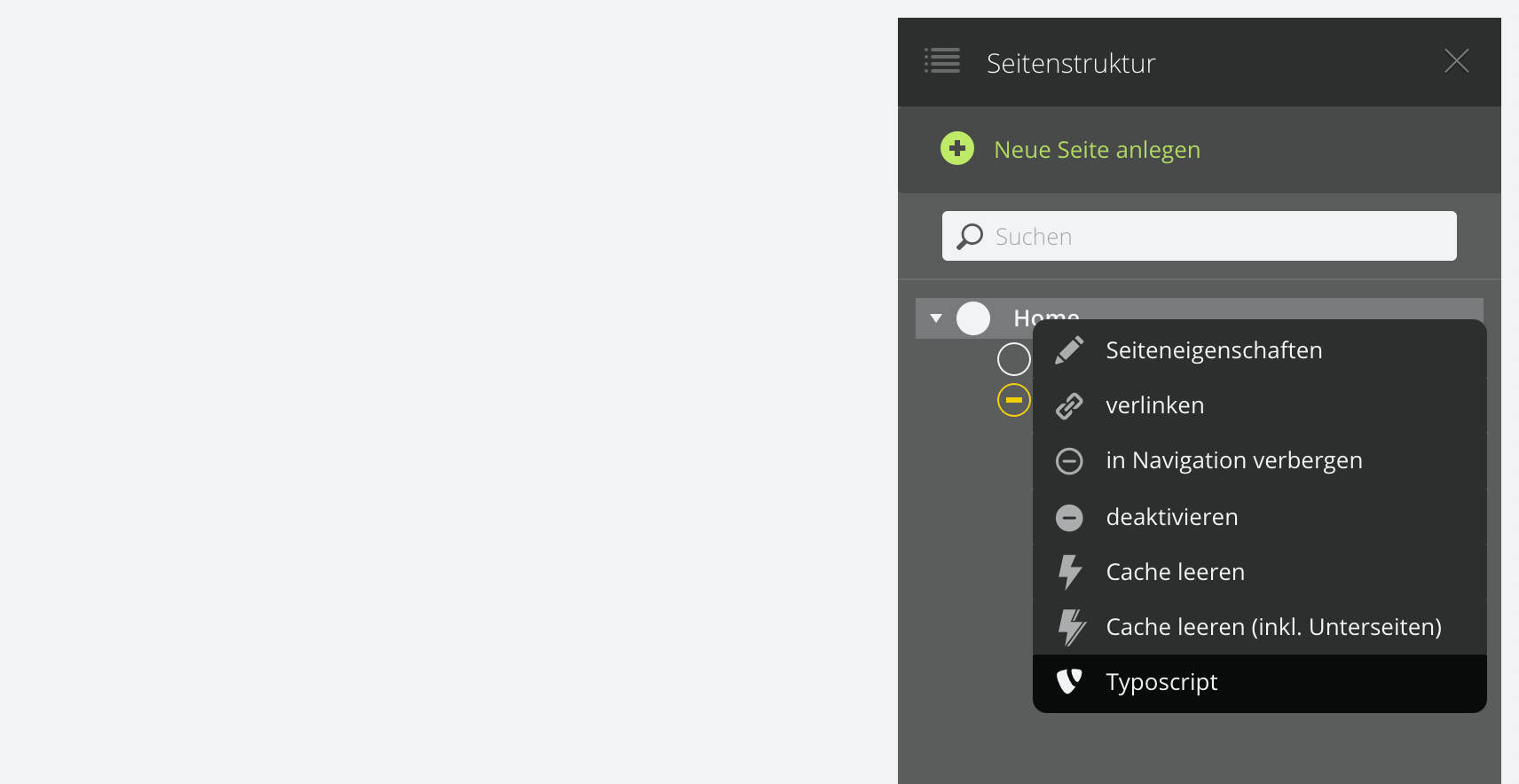Image resolution: width=1519 pixels, height=784 pixels.
Task: Choose 'deaktivieren' in the context menu
Action: coord(1171,517)
